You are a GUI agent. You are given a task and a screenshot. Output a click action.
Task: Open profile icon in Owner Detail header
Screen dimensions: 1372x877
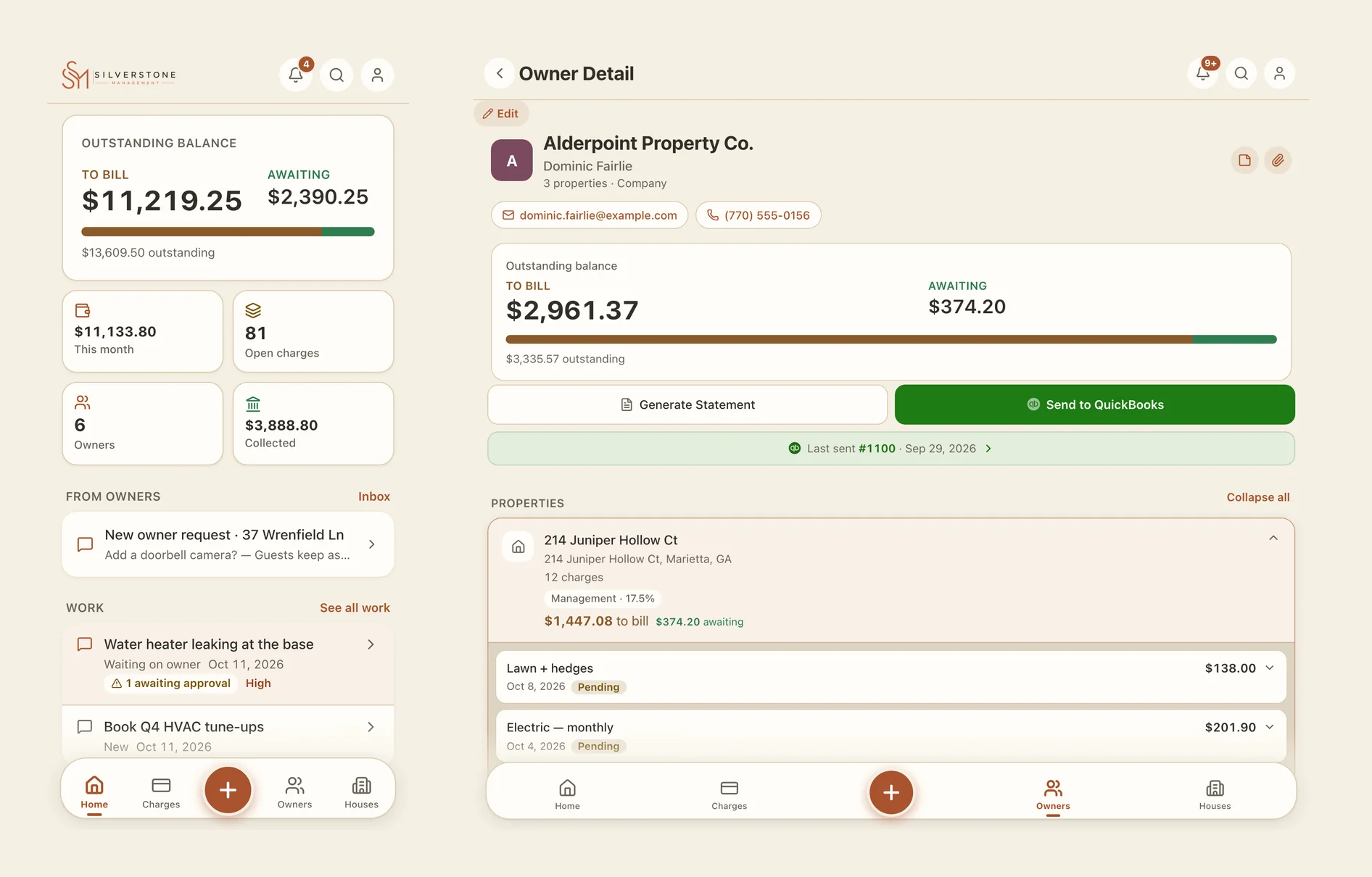tap(1280, 73)
